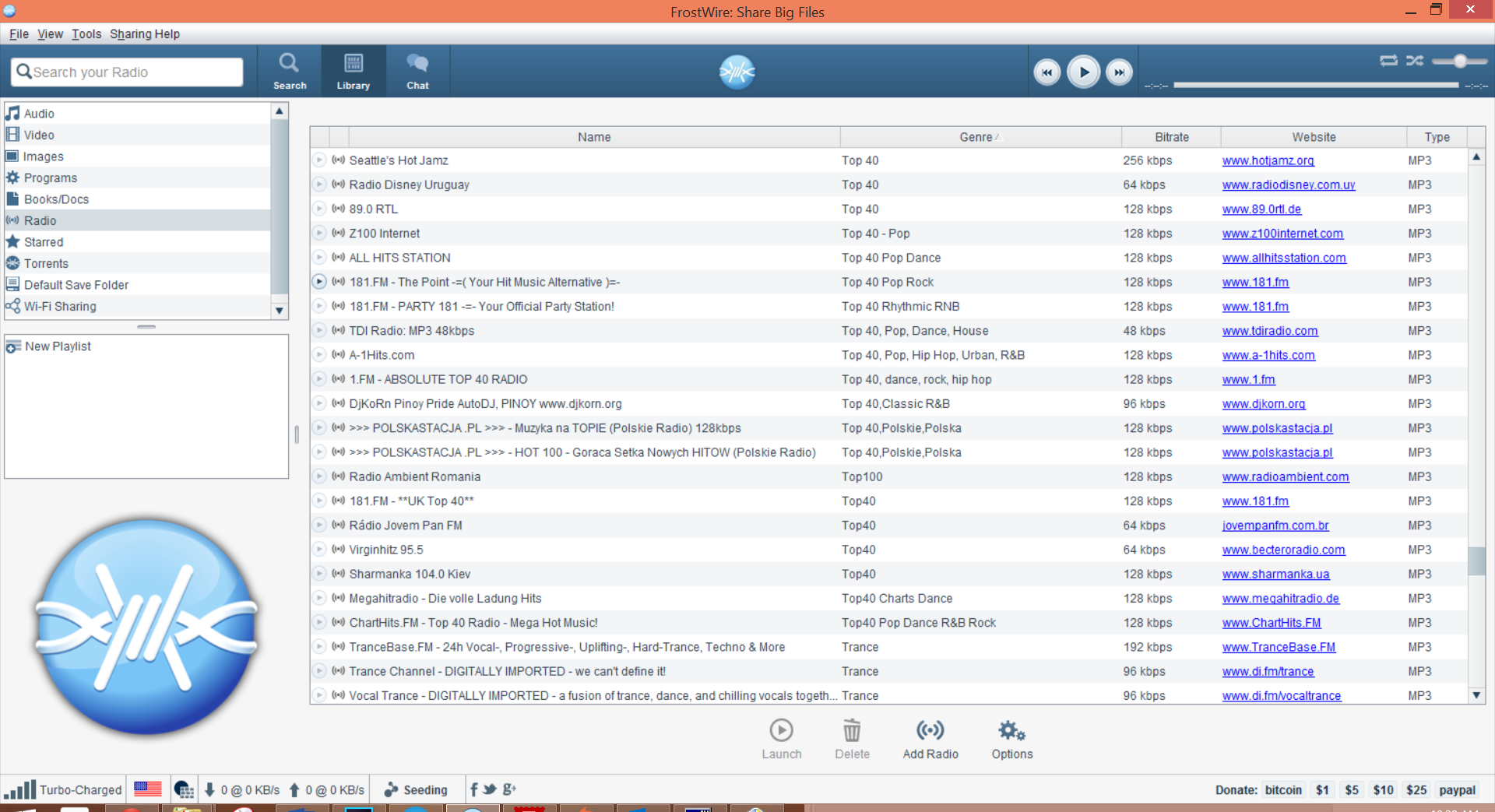Sort stations by Type column
This screenshot has height=812, width=1495.
click(1437, 137)
